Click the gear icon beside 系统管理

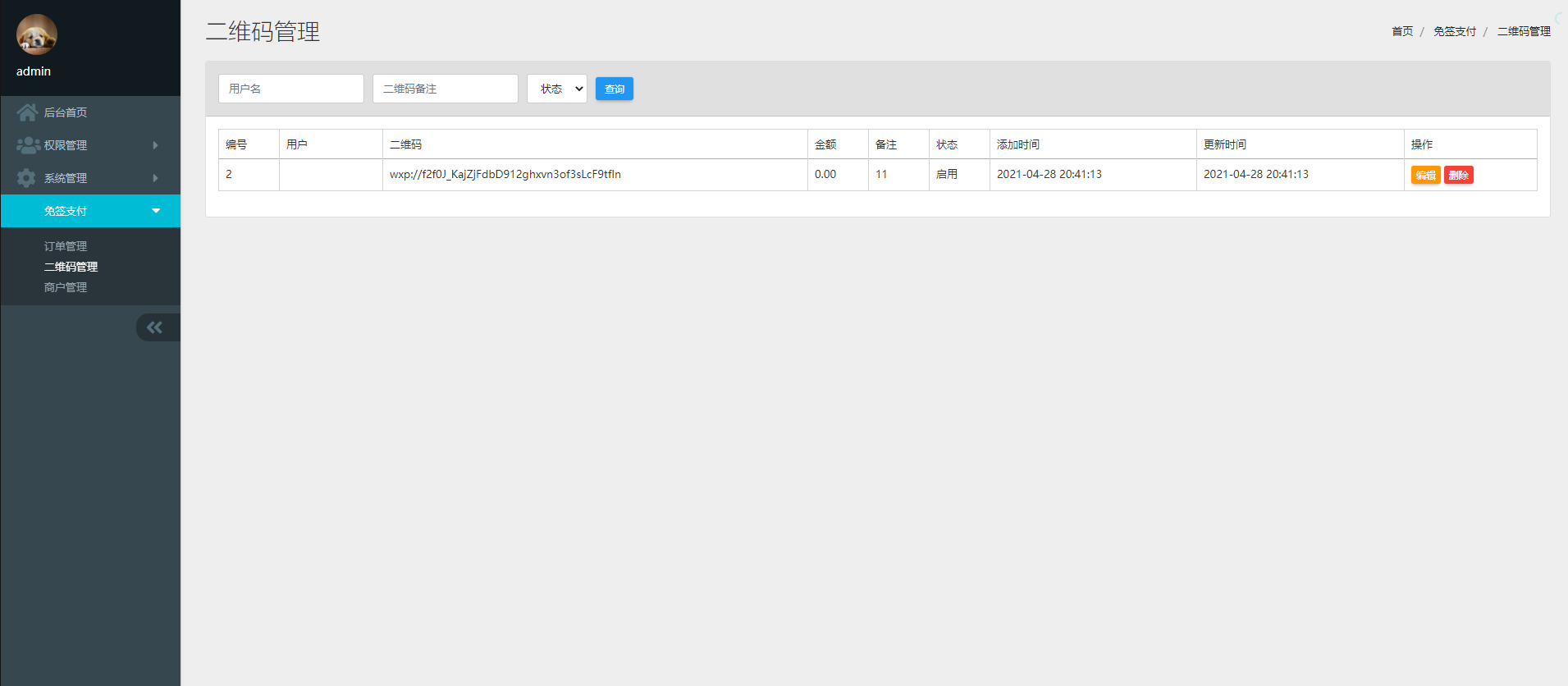[x=26, y=178]
